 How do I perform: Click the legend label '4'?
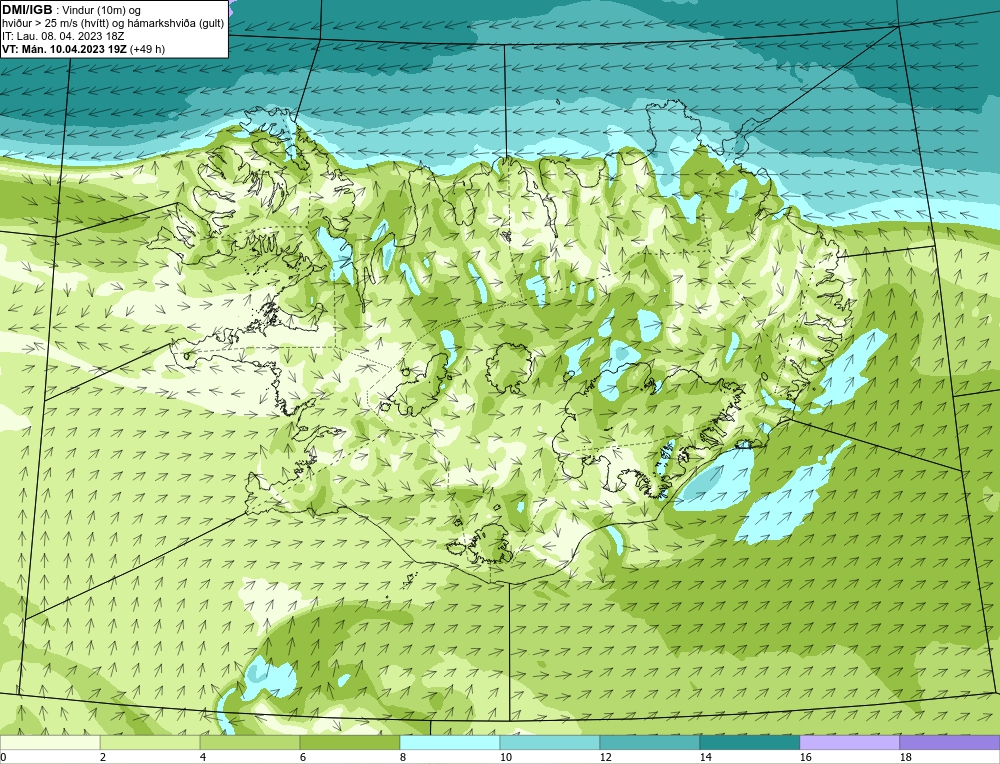pyautogui.click(x=203, y=757)
